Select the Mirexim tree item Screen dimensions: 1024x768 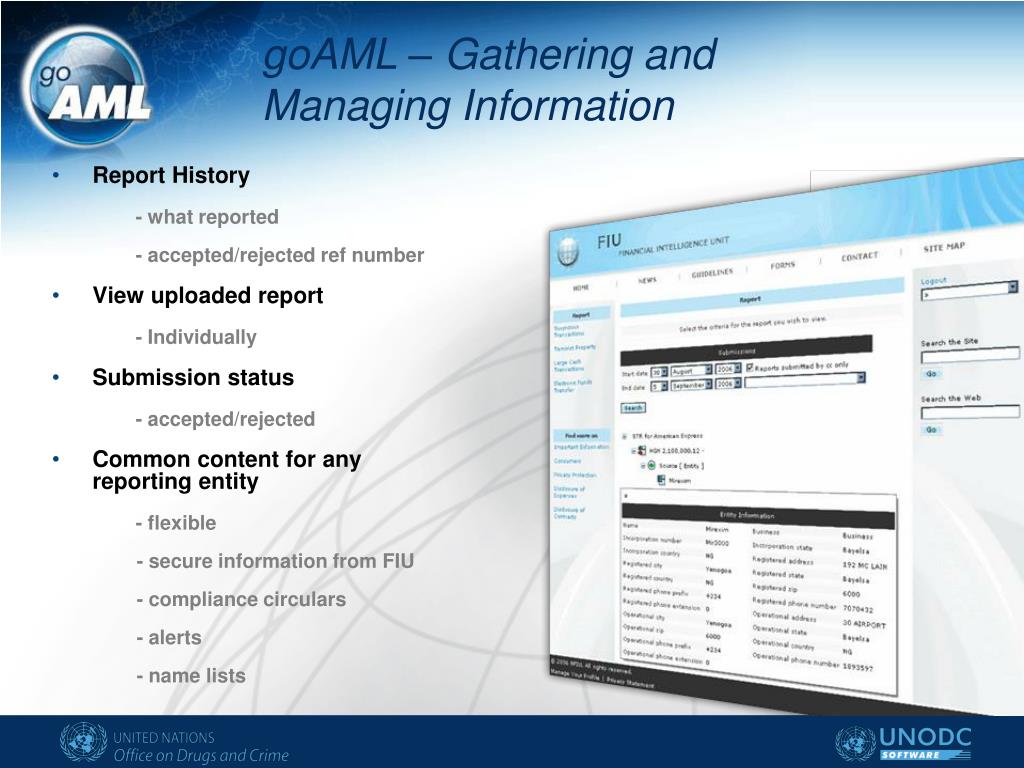pos(679,480)
